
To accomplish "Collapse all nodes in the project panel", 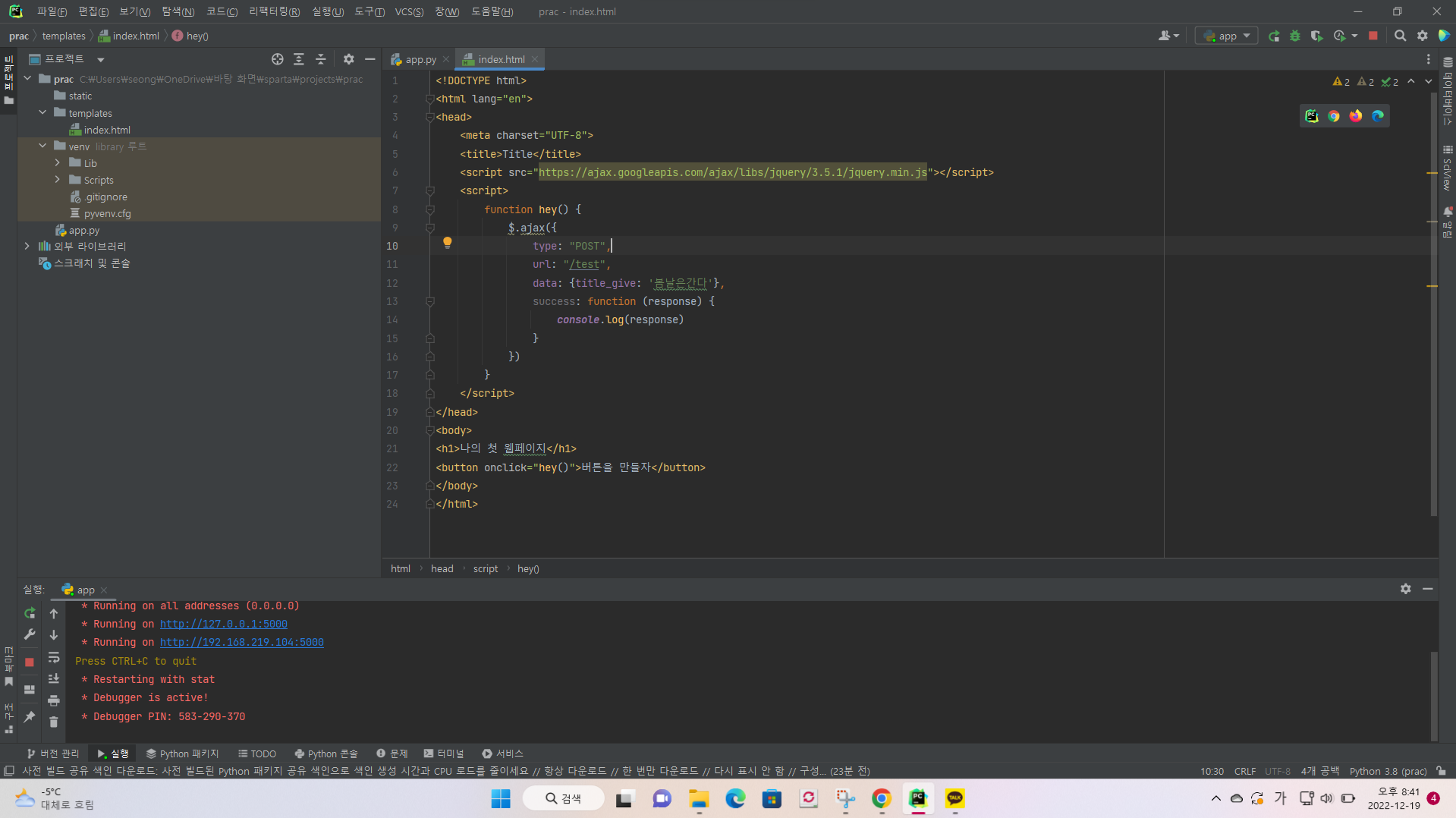I will coord(321,59).
